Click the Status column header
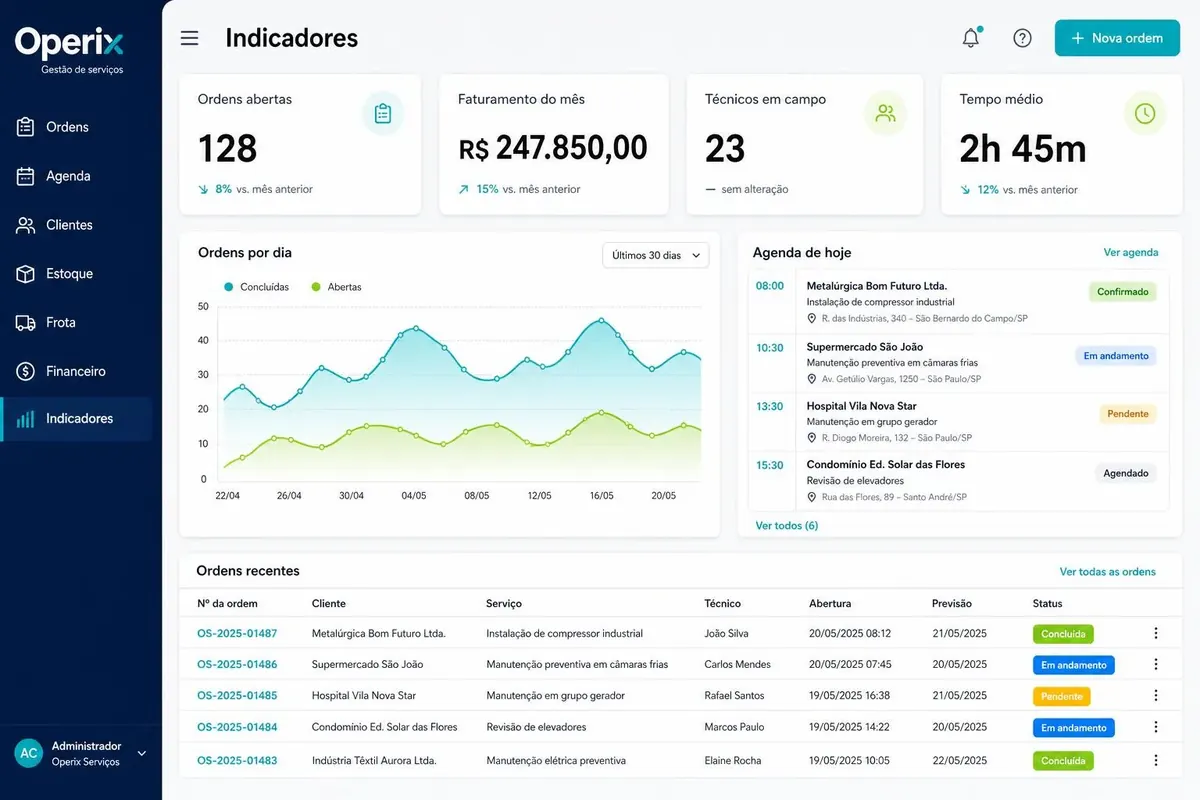Image resolution: width=1200 pixels, height=800 pixels. [x=1048, y=603]
